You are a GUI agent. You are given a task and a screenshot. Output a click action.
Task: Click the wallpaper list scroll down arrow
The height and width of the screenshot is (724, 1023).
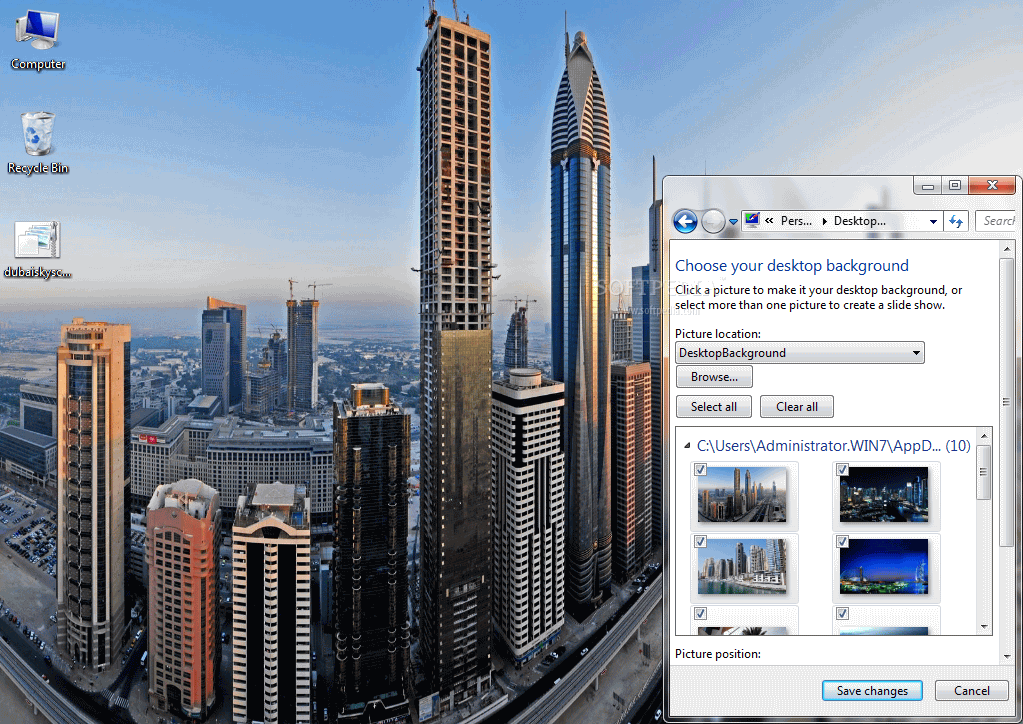coord(985,627)
